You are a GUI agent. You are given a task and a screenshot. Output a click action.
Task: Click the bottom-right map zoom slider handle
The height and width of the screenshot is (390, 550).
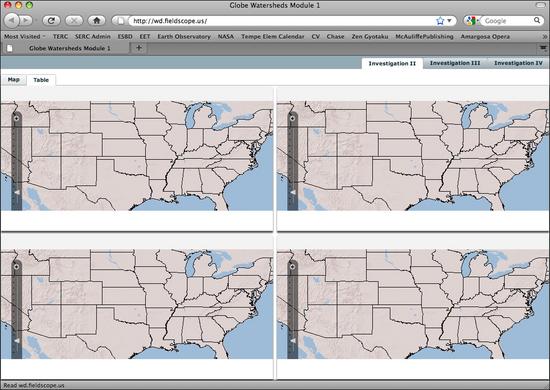click(293, 341)
